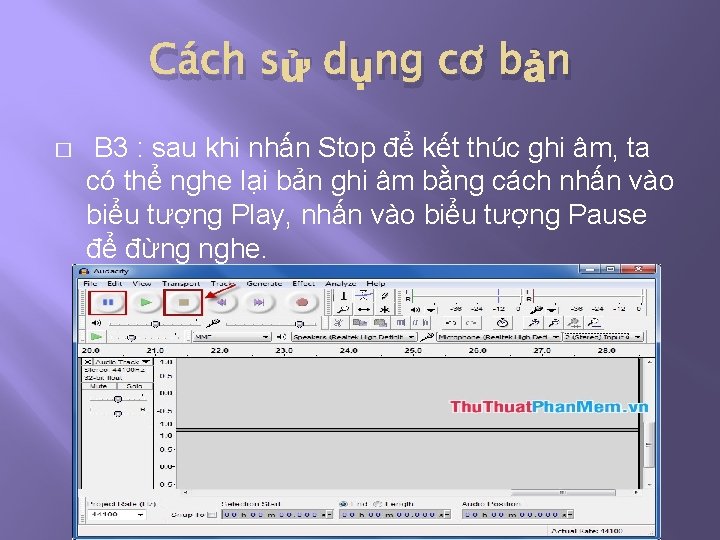The image size is (720, 540).
Task: Open the Selection Start time format dropdown
Action: click(329, 515)
